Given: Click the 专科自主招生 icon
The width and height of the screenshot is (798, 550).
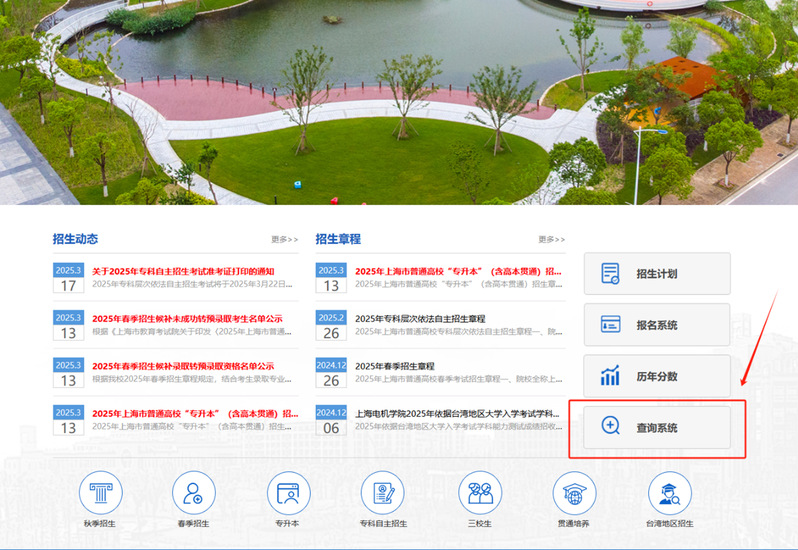Looking at the screenshot, I should click(x=383, y=493).
